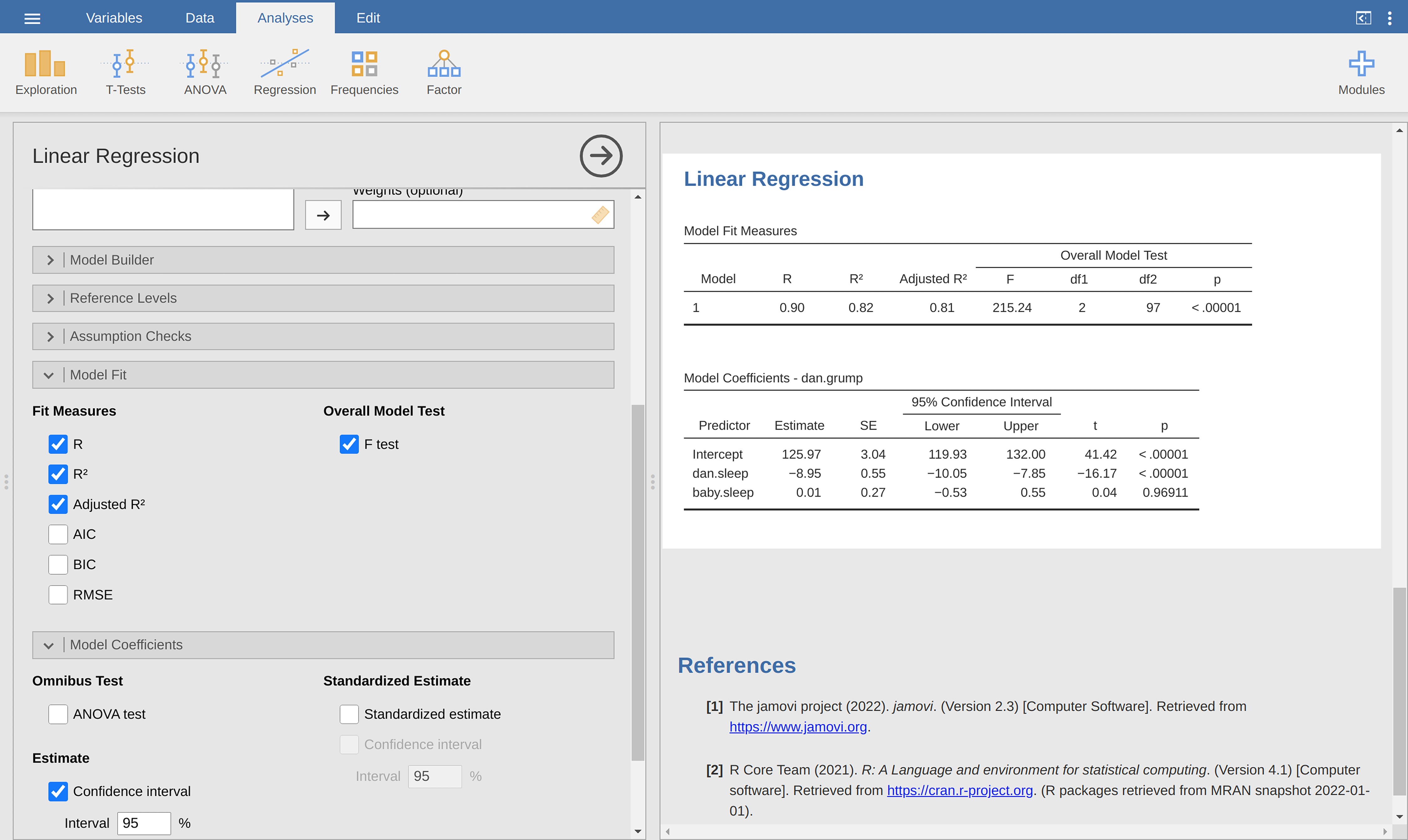
Task: Click the F value 215.24 cell
Action: pyautogui.click(x=1012, y=307)
